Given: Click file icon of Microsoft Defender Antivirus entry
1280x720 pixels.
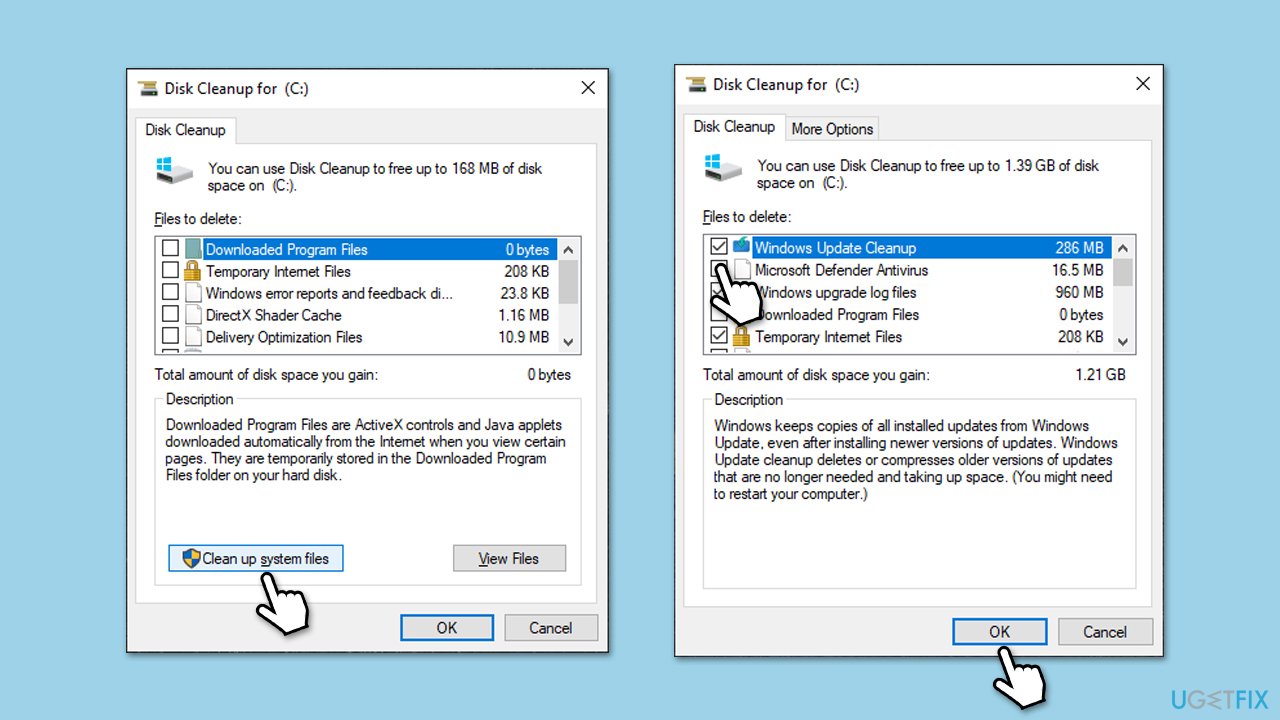Looking at the screenshot, I should 742,269.
